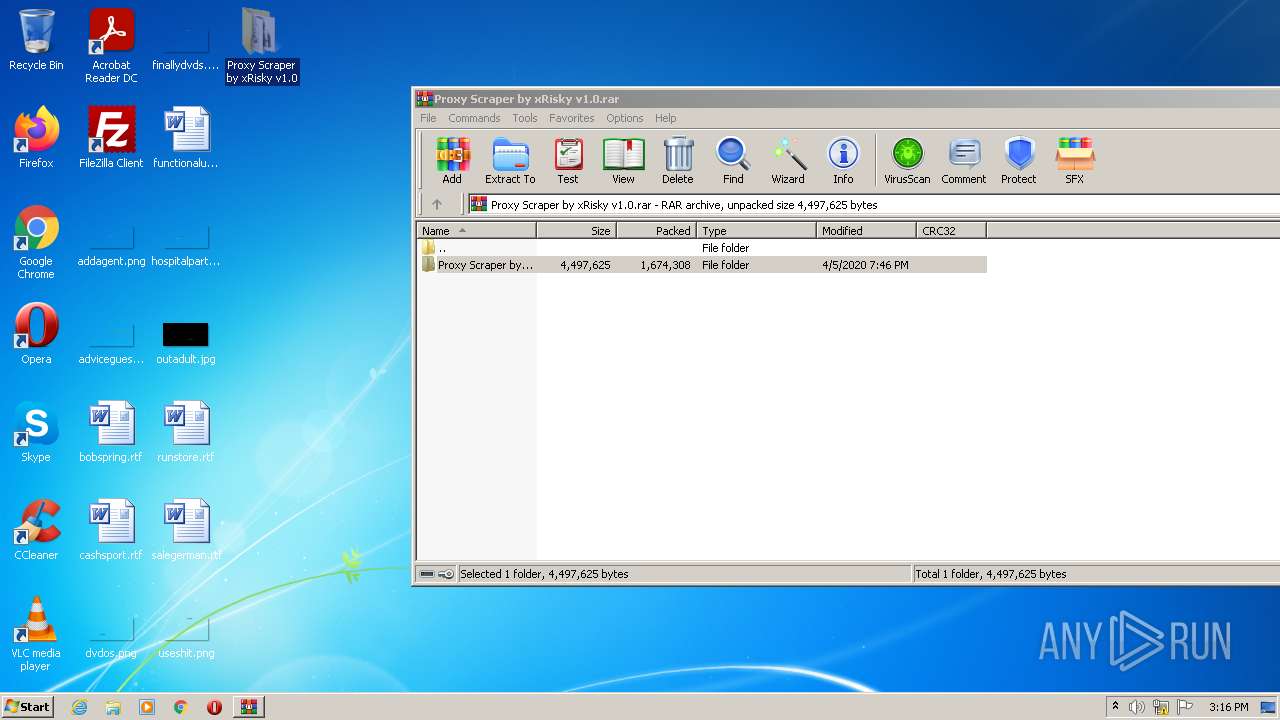Open the Start menu
Image resolution: width=1280 pixels, height=720 pixels.
[27, 706]
